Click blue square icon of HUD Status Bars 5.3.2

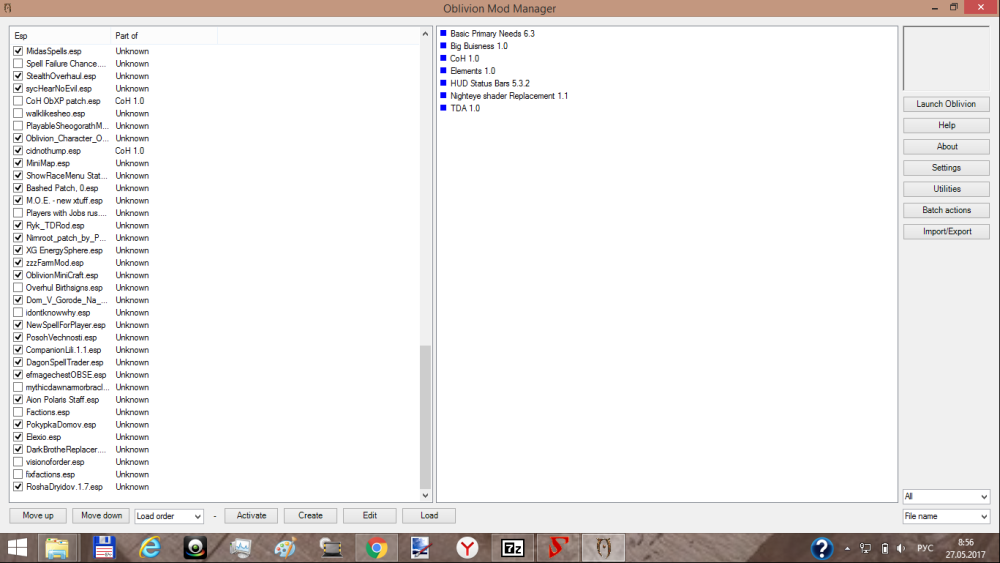443,83
